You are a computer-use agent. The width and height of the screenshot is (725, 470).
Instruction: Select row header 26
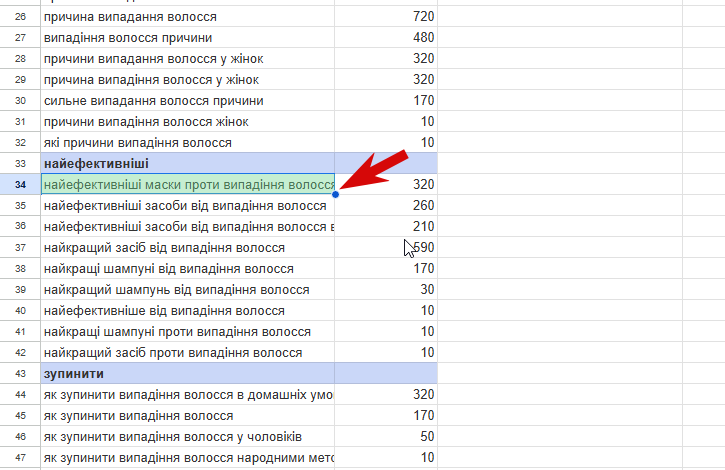click(x=20, y=17)
